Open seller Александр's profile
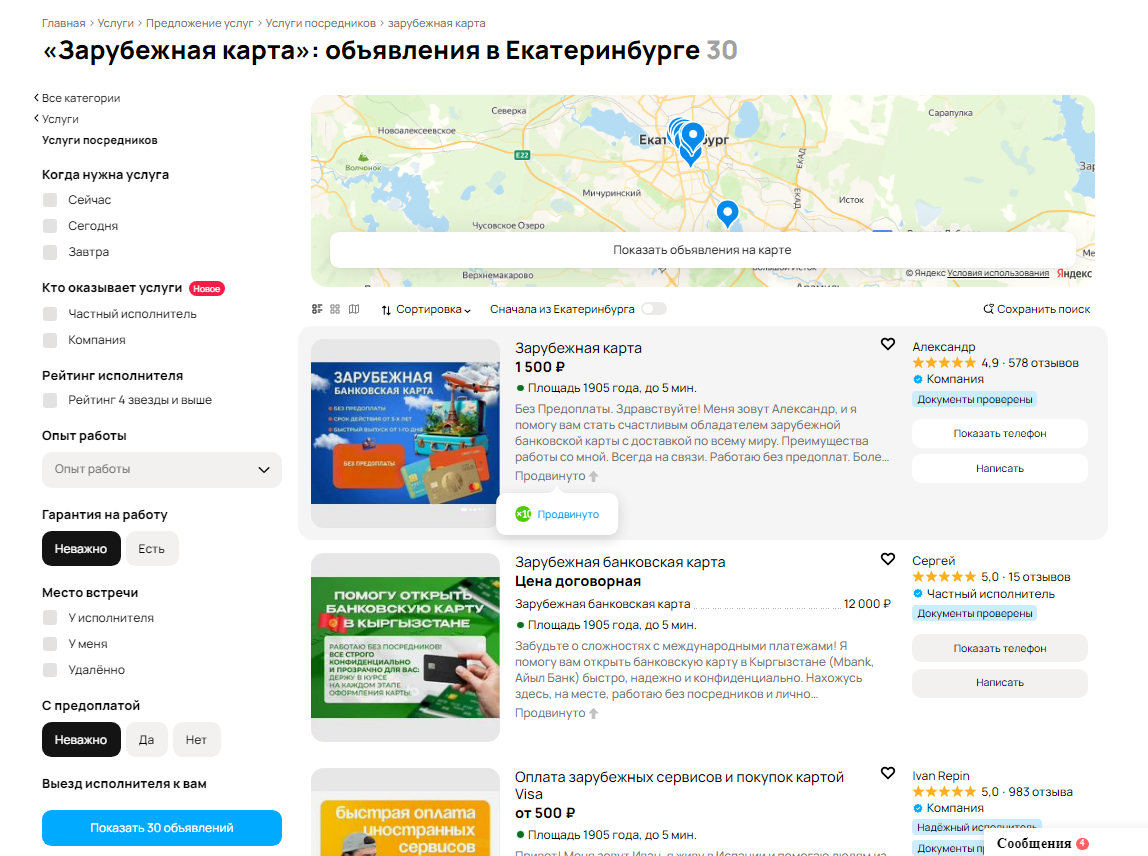The image size is (1148, 856). [944, 346]
